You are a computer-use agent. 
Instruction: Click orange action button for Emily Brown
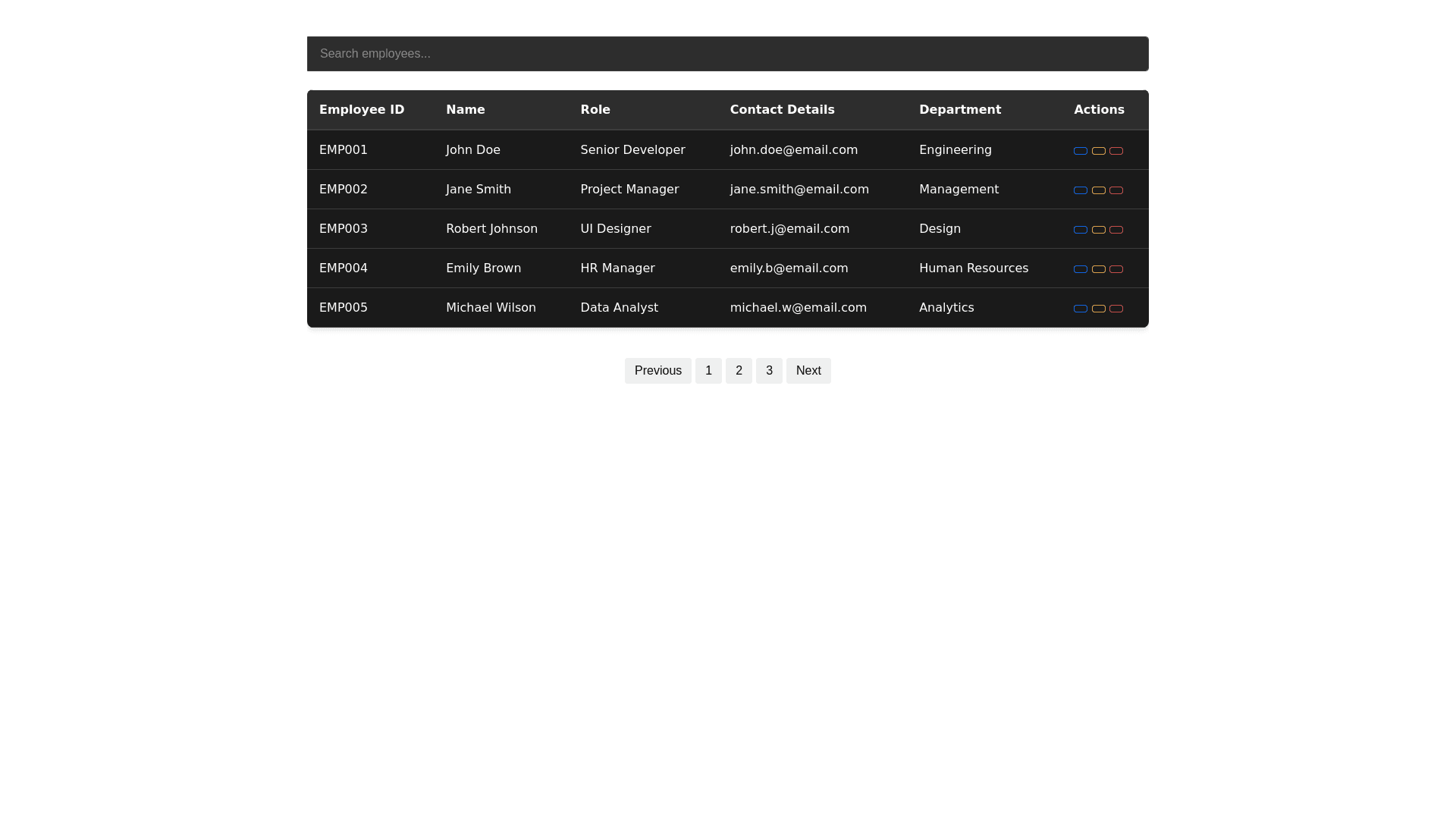pos(1098,269)
